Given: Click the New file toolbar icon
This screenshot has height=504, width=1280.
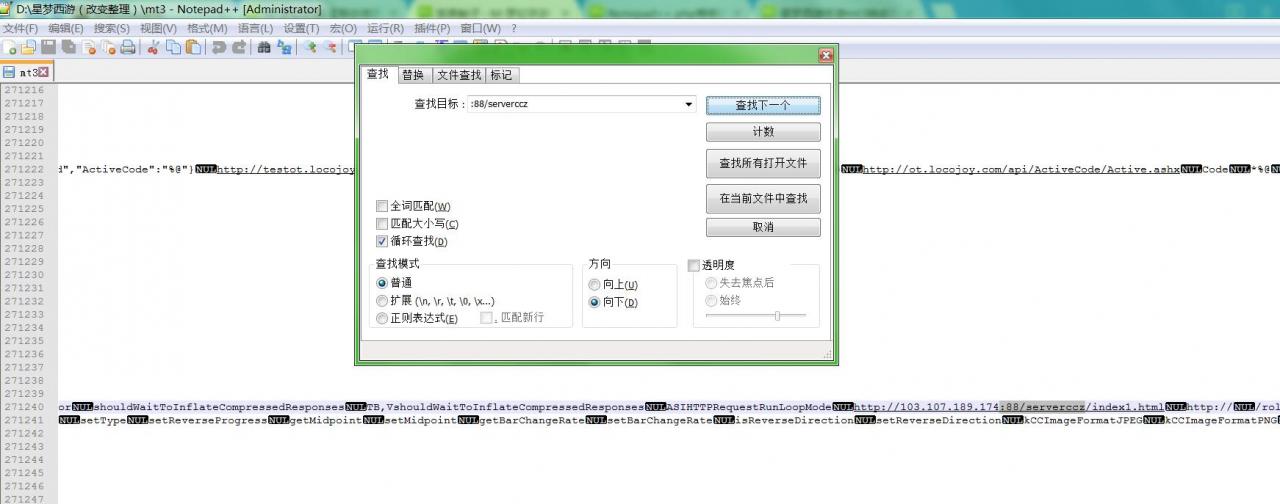Looking at the screenshot, I should 9,47.
